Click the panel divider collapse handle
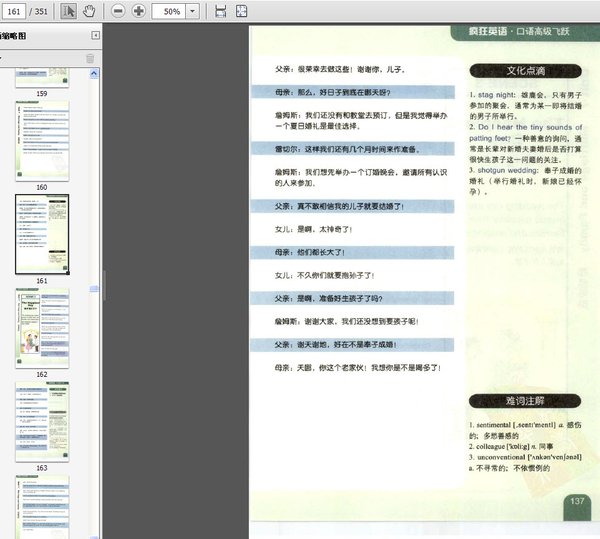 pos(95,289)
